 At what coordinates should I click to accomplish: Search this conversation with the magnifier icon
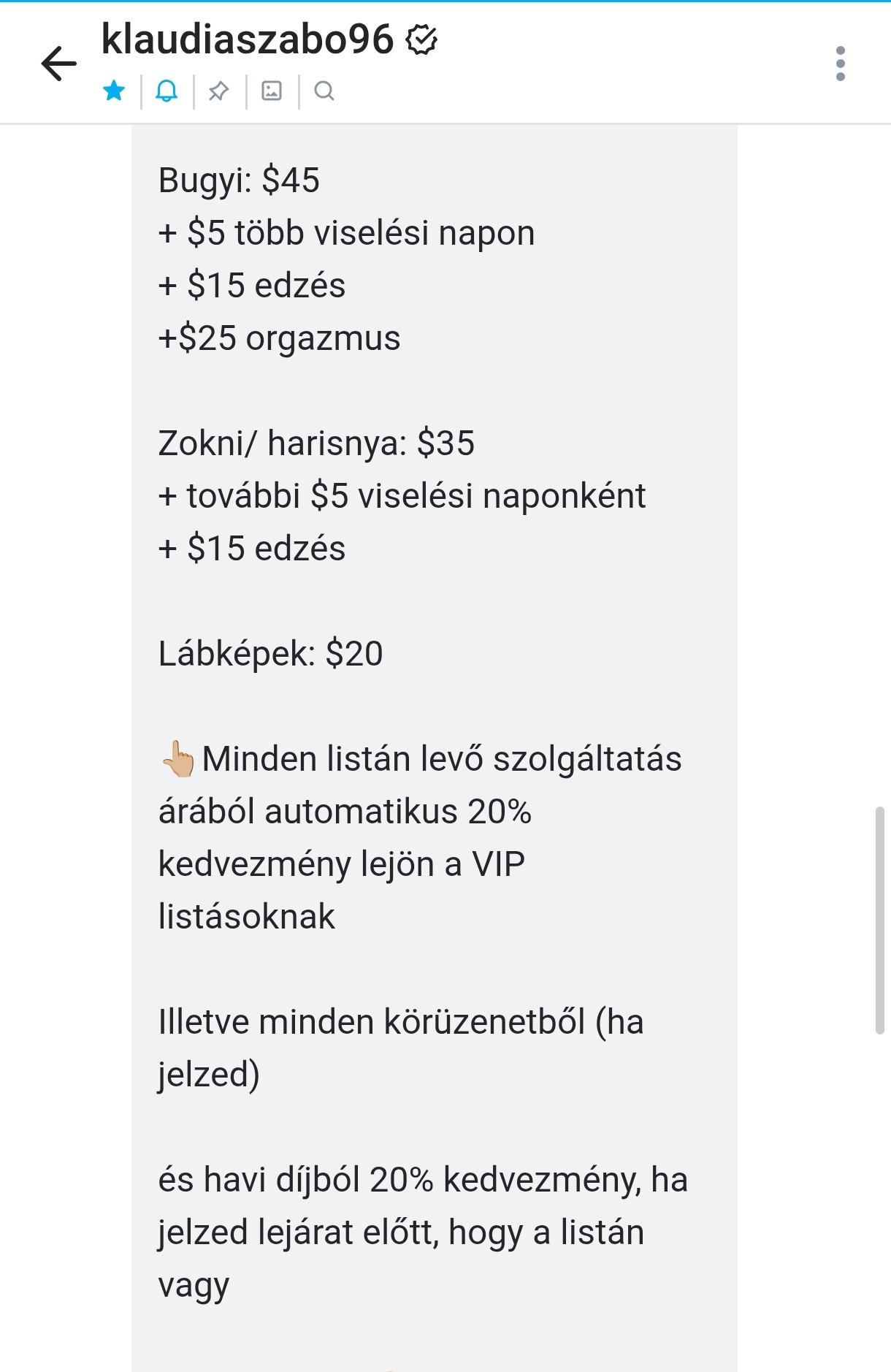click(x=324, y=91)
